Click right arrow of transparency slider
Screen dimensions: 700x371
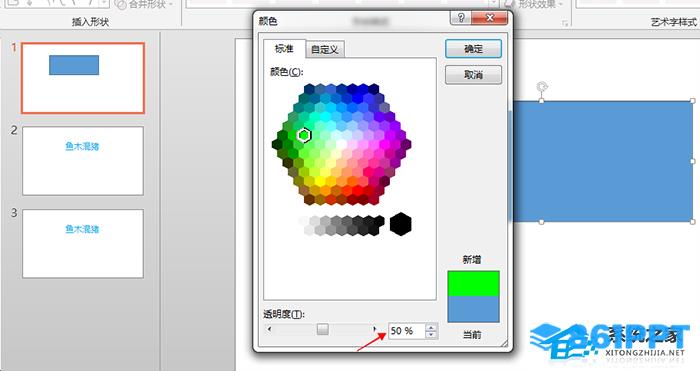click(x=375, y=329)
